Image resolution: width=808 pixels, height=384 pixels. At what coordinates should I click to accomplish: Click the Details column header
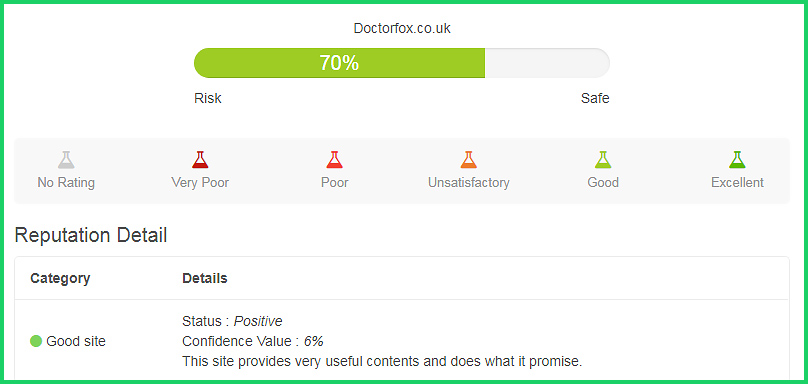click(x=205, y=278)
